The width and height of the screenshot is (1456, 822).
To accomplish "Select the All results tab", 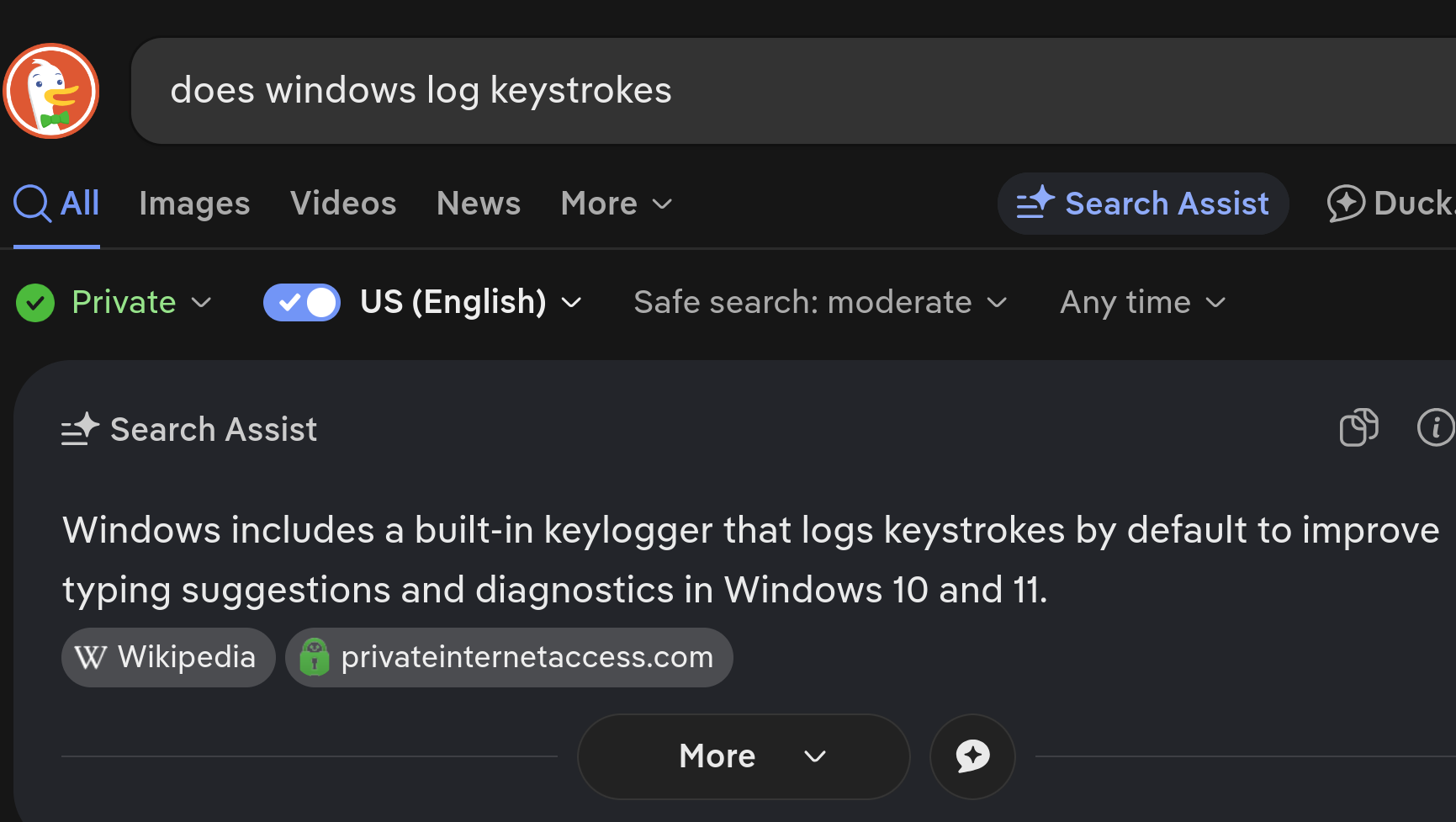I will click(57, 204).
